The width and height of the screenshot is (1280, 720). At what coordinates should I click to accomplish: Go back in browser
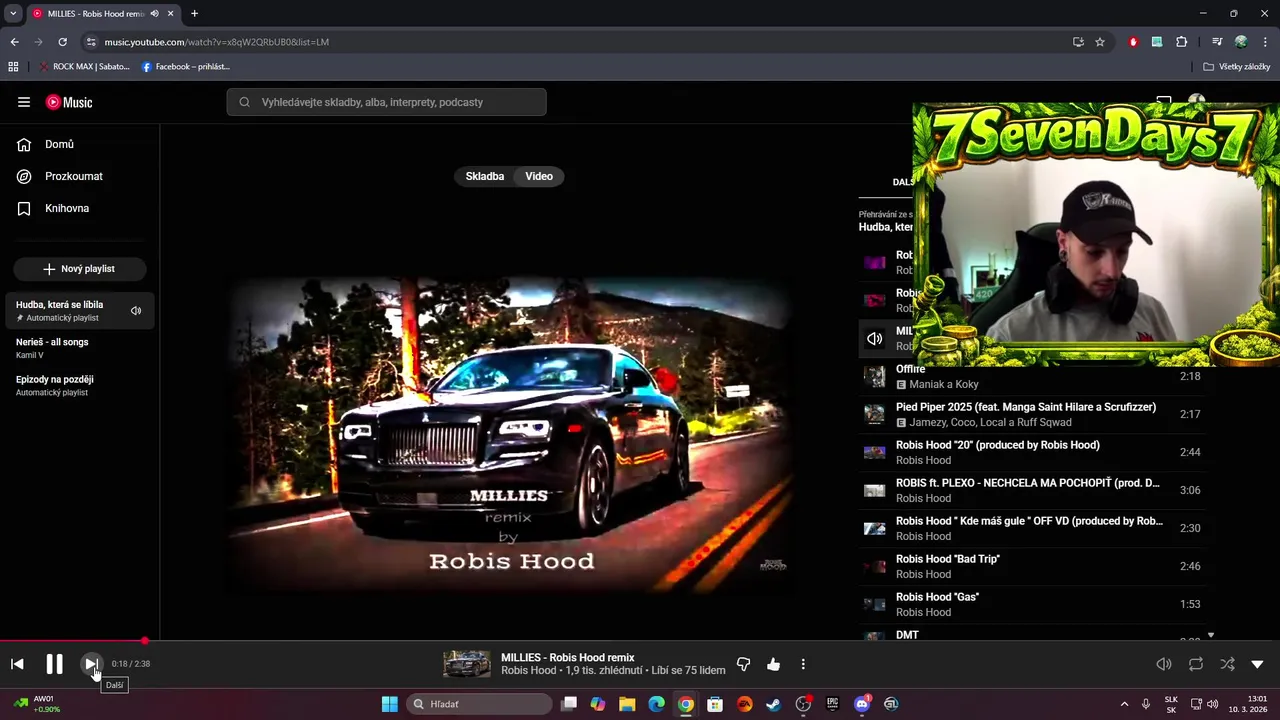pyautogui.click(x=14, y=42)
